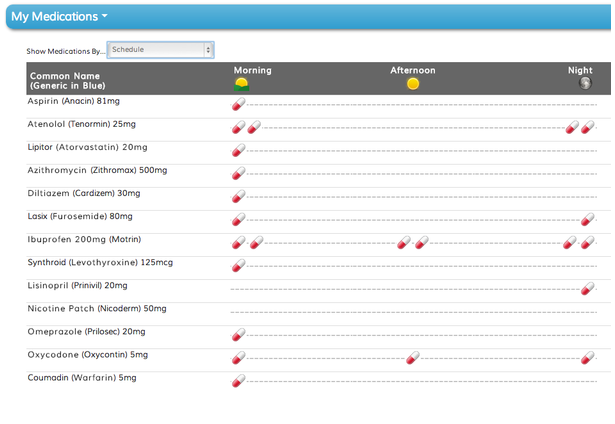
Task: Click the Afternoon column header label
Action: pos(413,71)
